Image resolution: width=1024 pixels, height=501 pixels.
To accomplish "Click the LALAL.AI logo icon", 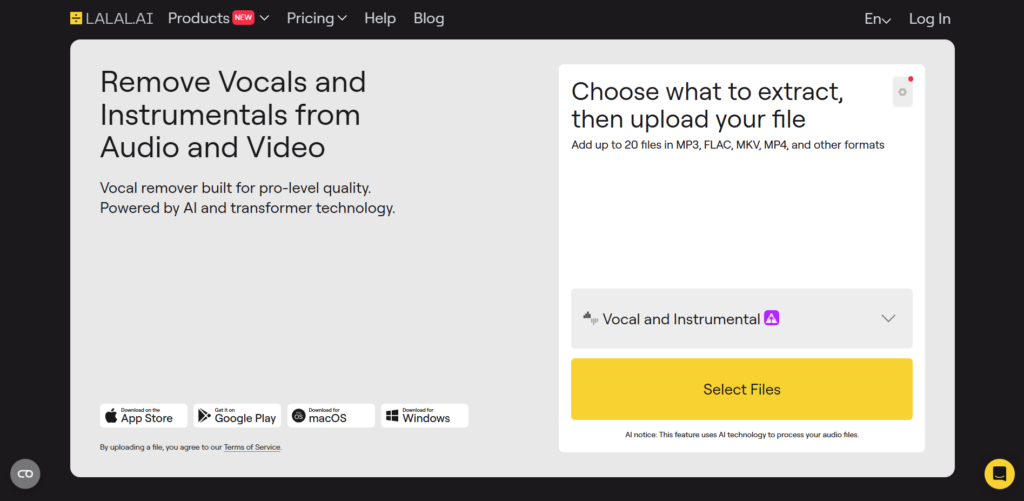I will [76, 18].
